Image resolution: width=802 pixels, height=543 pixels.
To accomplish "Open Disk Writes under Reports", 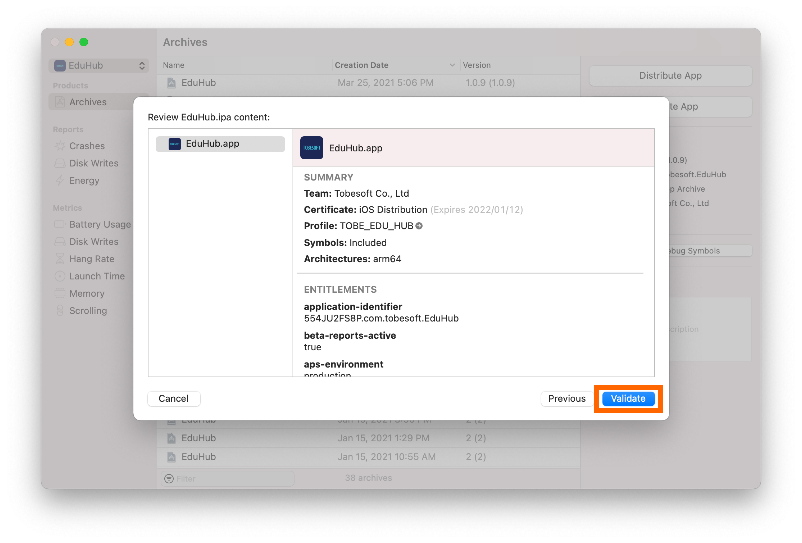I will [93, 163].
